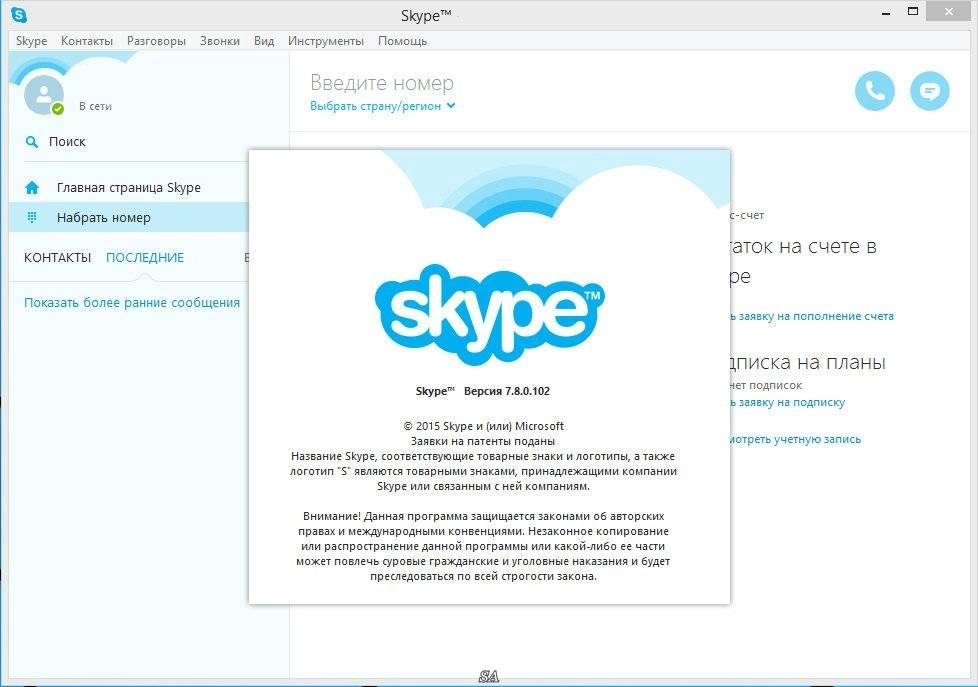Click the Введите номер input field
This screenshot has height=687, width=978.
point(382,82)
